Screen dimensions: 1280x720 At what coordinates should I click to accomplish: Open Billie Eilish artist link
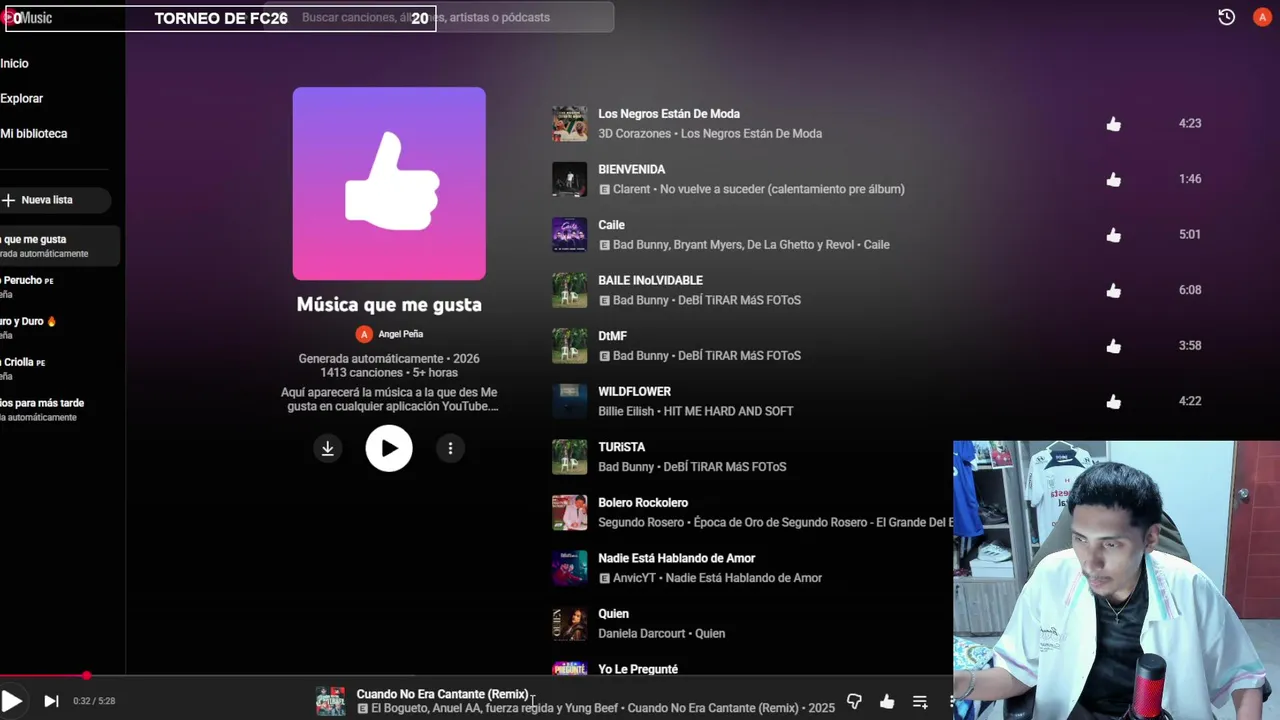pyautogui.click(x=626, y=411)
